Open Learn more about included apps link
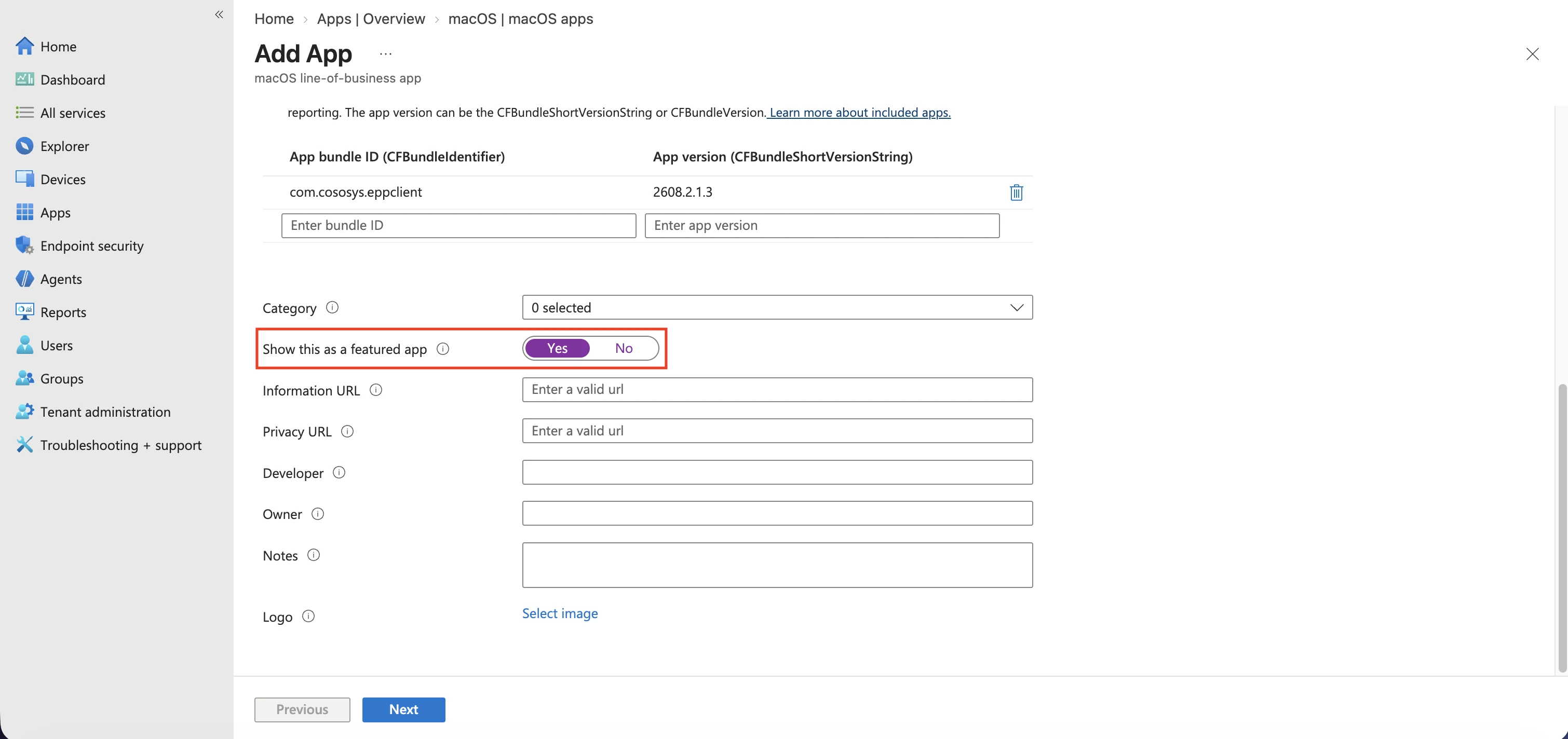Viewport: 1568px width, 739px height. click(859, 113)
